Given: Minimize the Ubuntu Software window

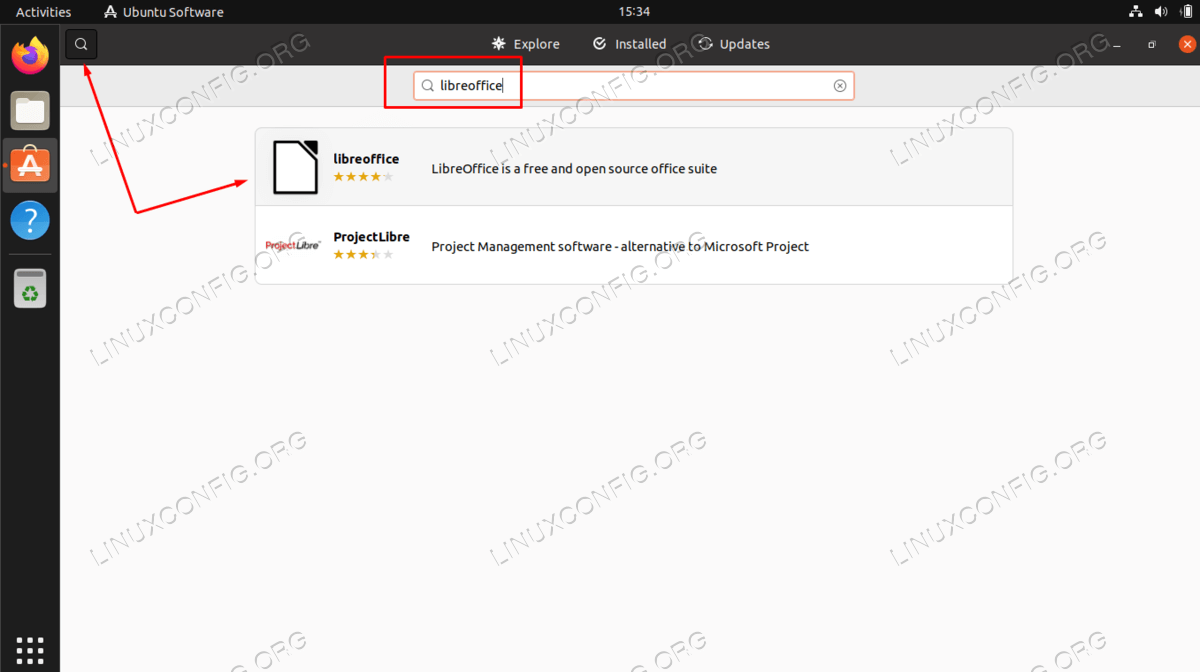Looking at the screenshot, I should point(1117,45).
